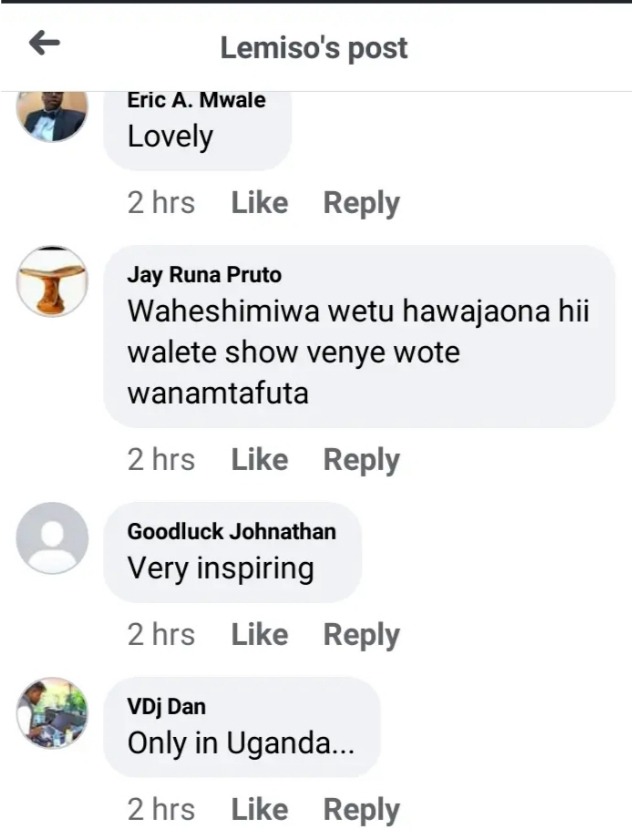Open Eric A. Mwale's name link
Image resolution: width=632 pixels, height=835 pixels.
click(x=196, y=100)
